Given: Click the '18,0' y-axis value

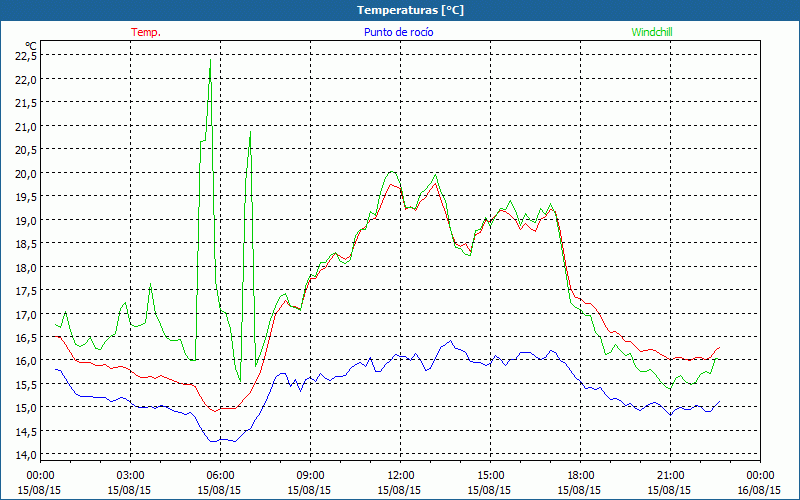Looking at the screenshot, I should click(x=26, y=267).
